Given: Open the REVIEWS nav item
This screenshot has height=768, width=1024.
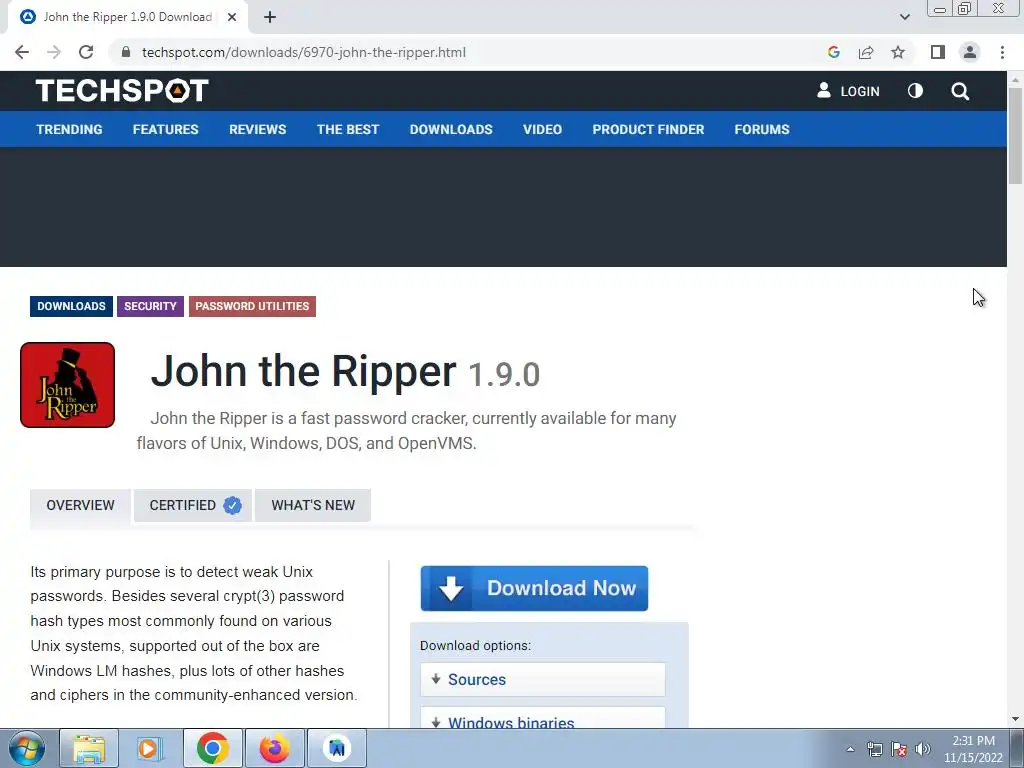Looking at the screenshot, I should pos(257,129).
